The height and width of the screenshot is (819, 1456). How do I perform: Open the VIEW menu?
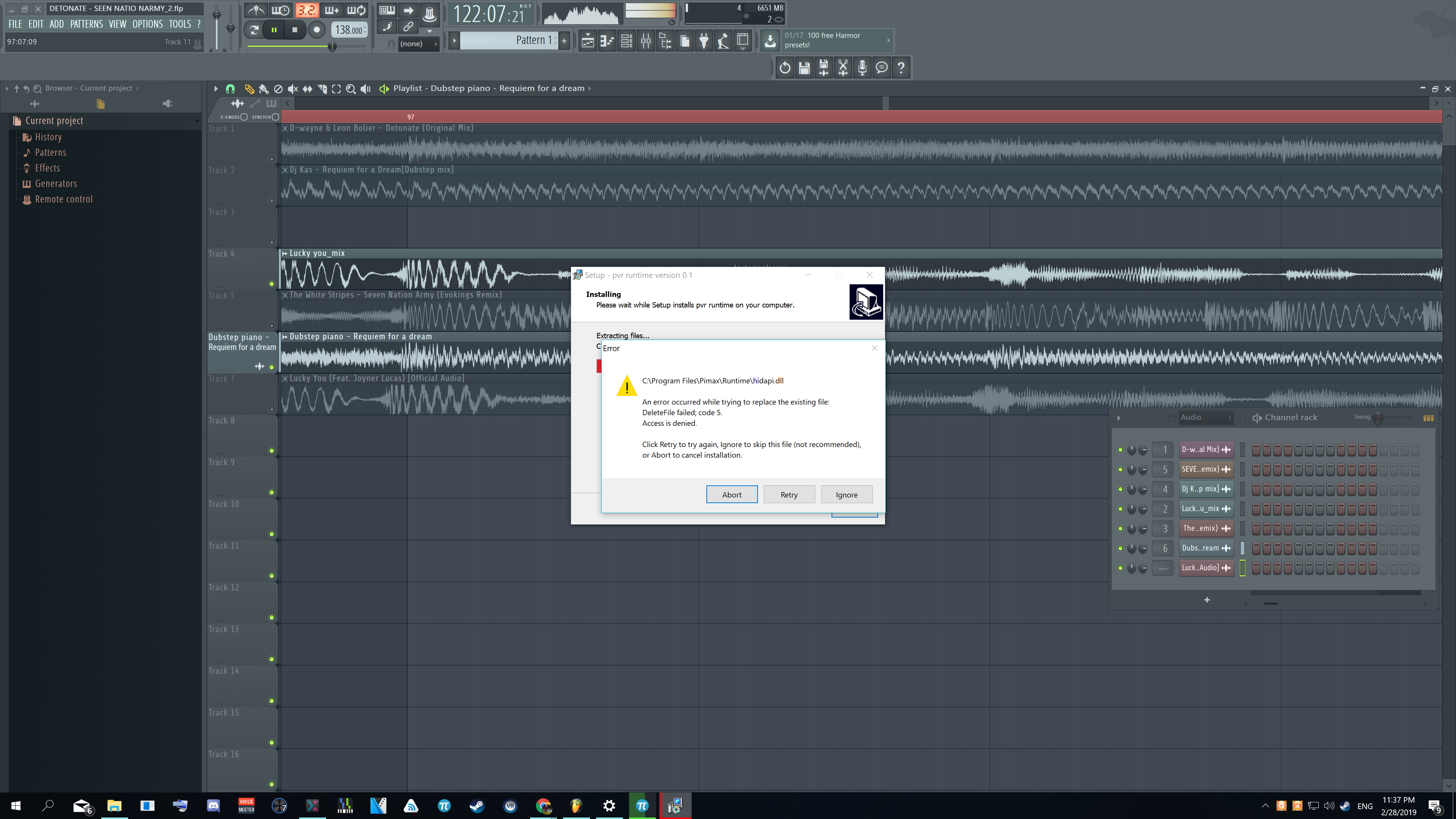pos(118,24)
